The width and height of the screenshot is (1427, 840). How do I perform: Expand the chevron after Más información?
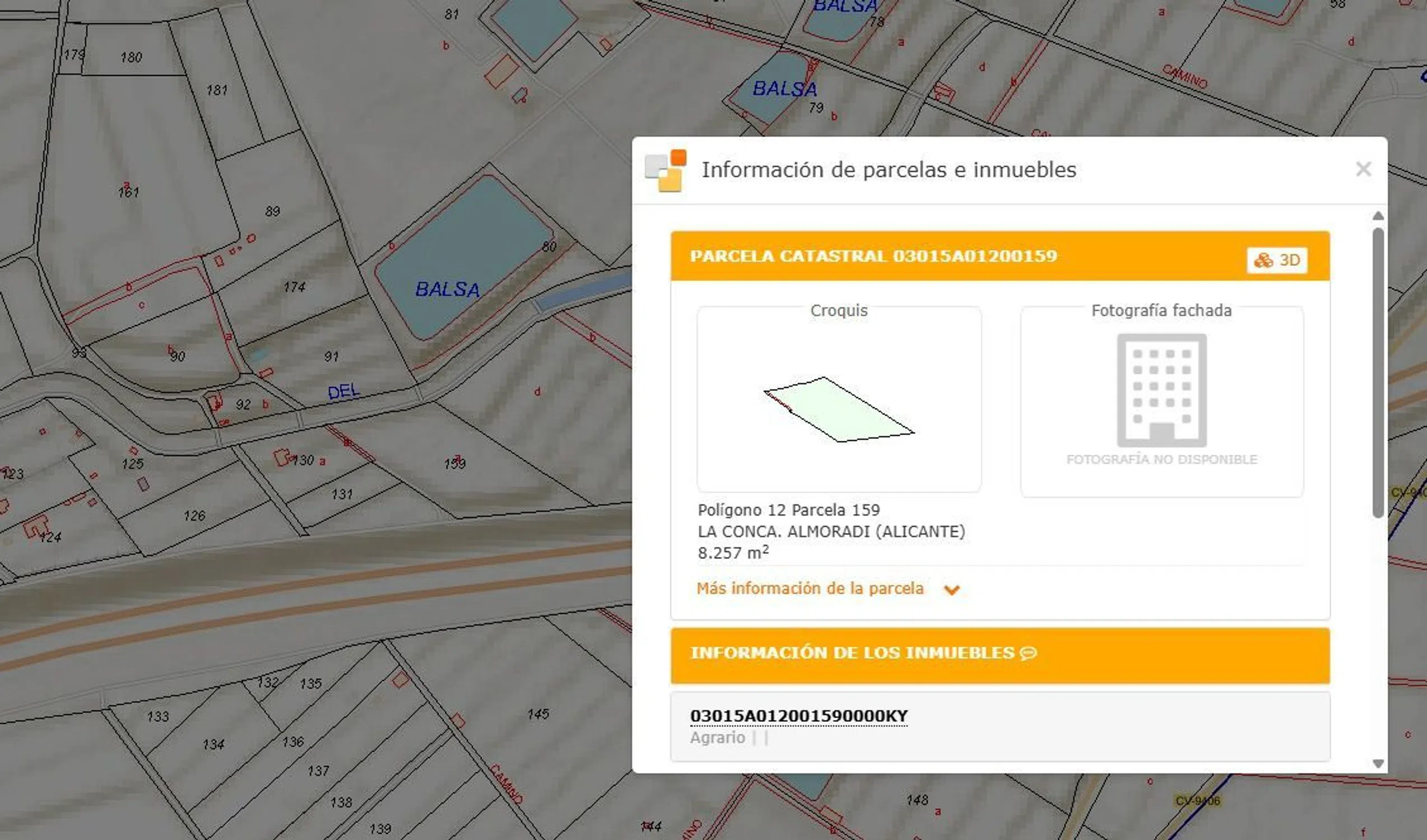(951, 590)
